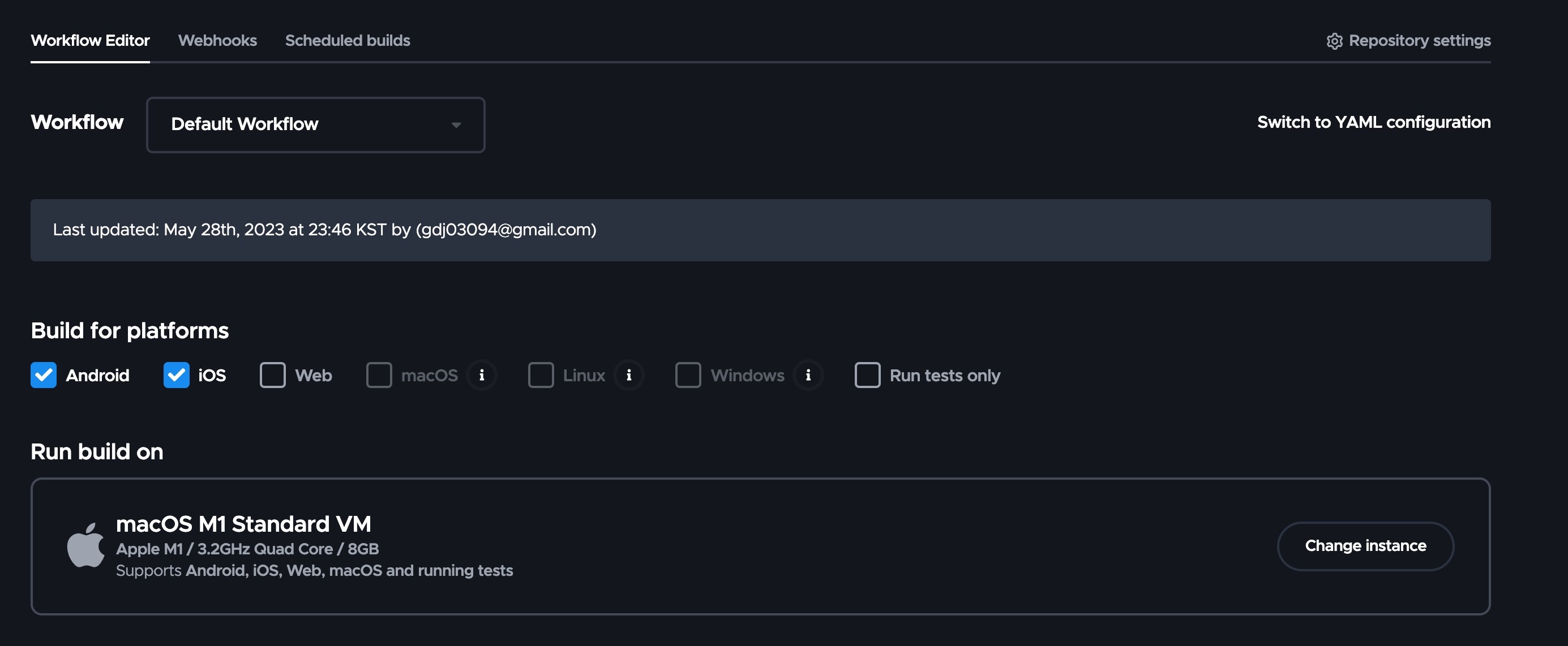Check the Windows platform checkbox
Screen dimensions: 1568x646
coord(688,375)
